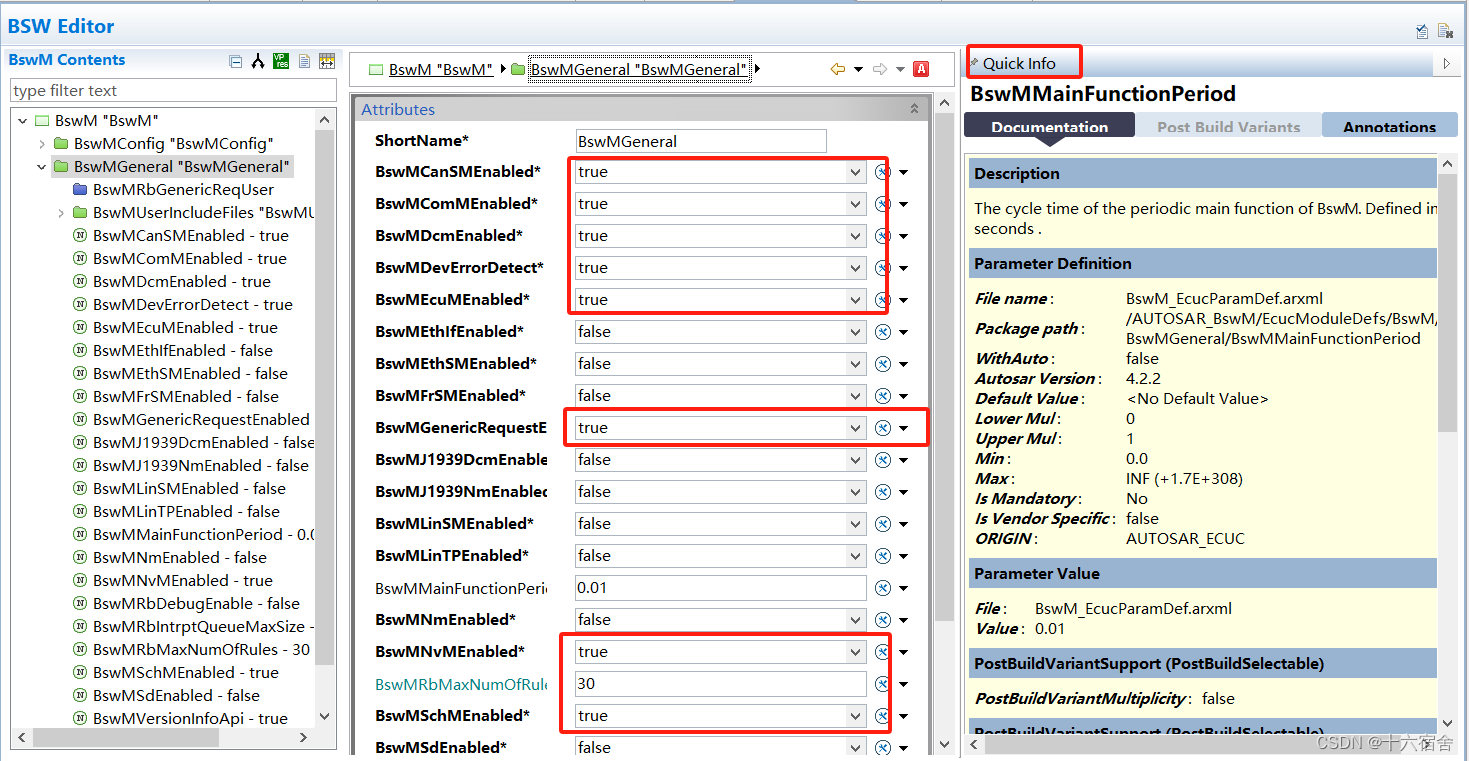
Task: Click the grey forward navigation arrow
Action: point(880,69)
